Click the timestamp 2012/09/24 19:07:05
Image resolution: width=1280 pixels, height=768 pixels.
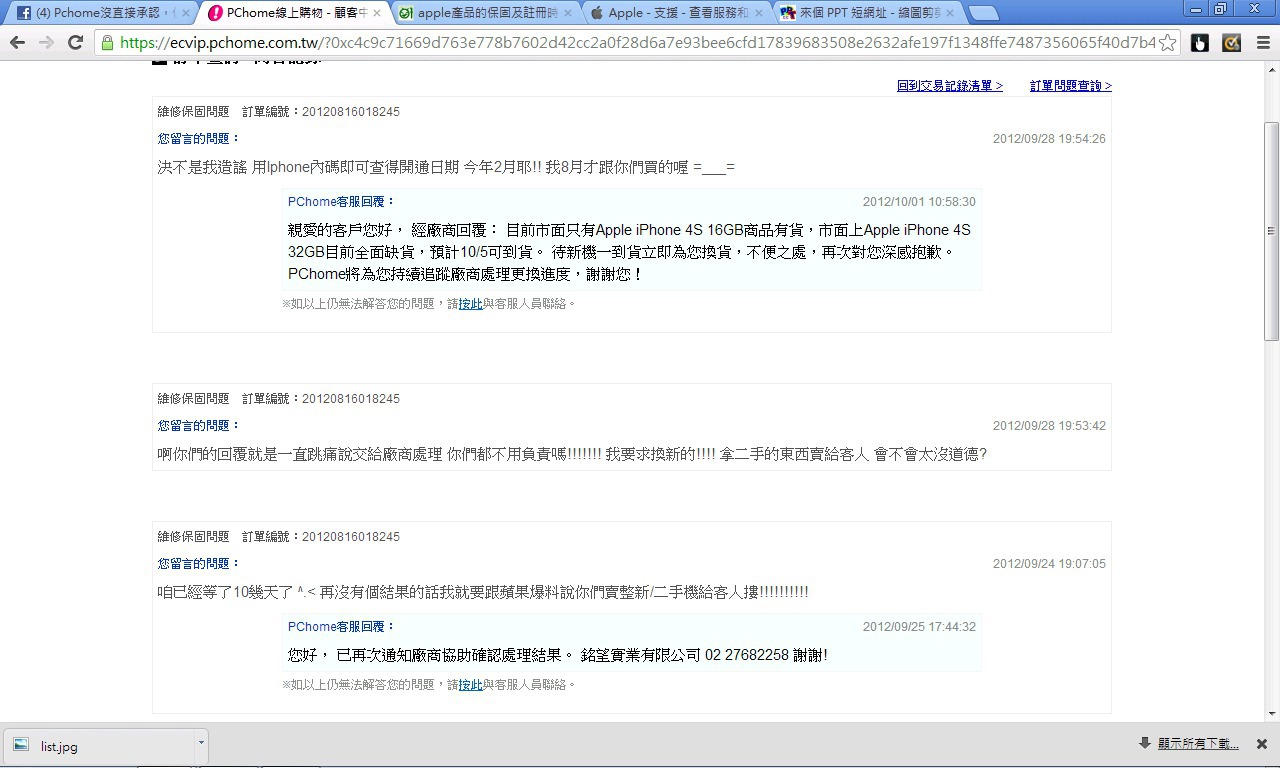click(x=1049, y=564)
